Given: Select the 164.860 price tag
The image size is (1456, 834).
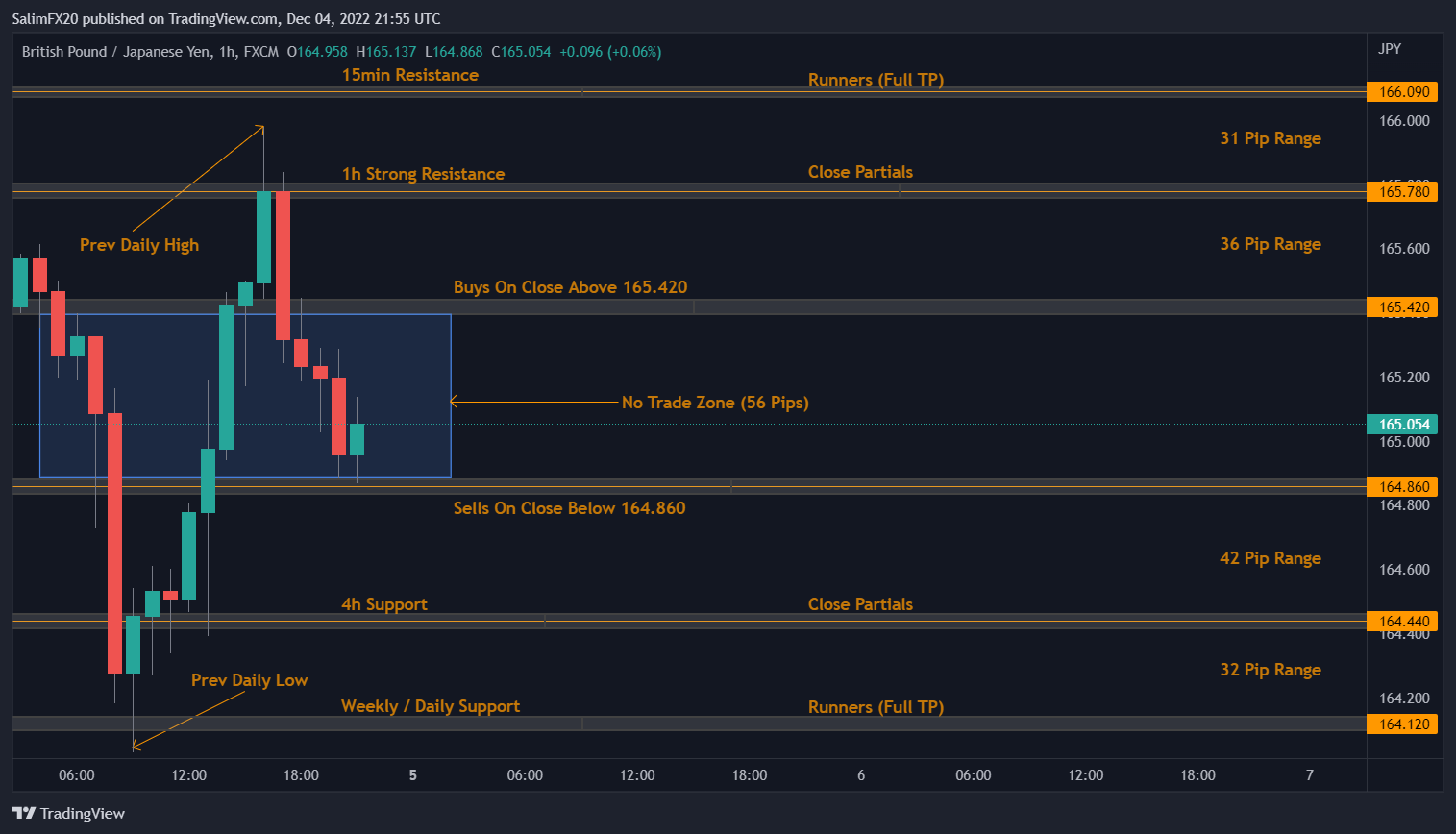Looking at the screenshot, I should (1403, 487).
